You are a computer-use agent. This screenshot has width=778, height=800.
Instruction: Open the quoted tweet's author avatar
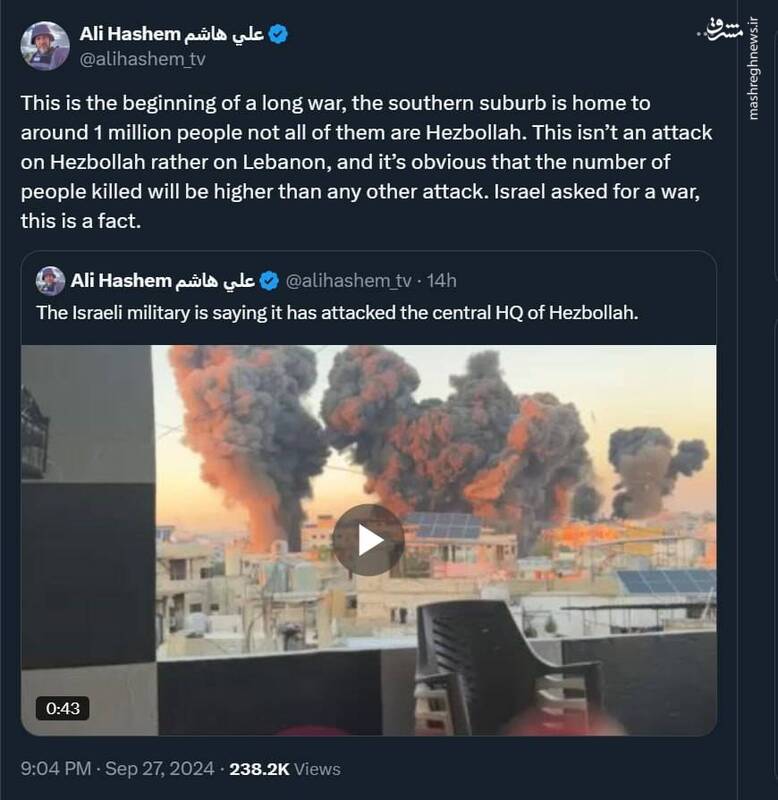click(50, 279)
